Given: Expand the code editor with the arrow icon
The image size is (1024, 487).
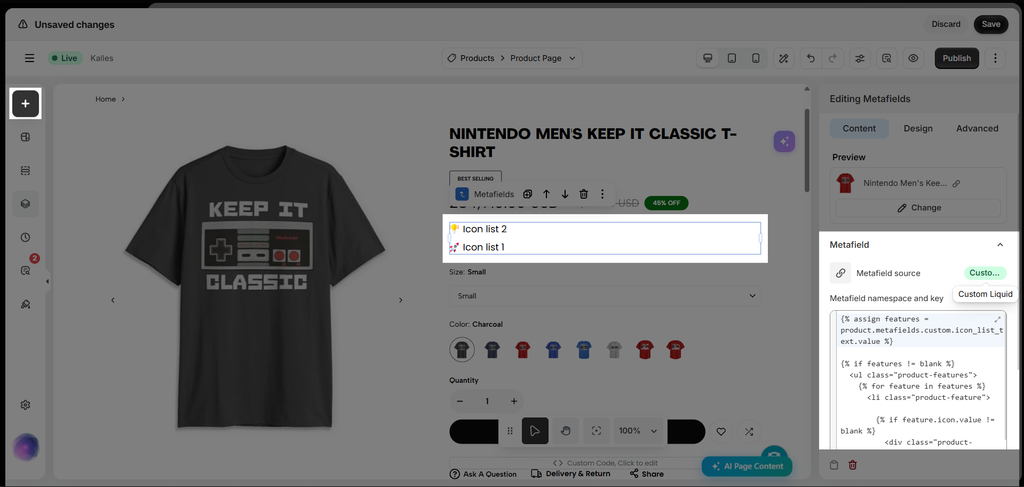Looking at the screenshot, I should tap(997, 319).
